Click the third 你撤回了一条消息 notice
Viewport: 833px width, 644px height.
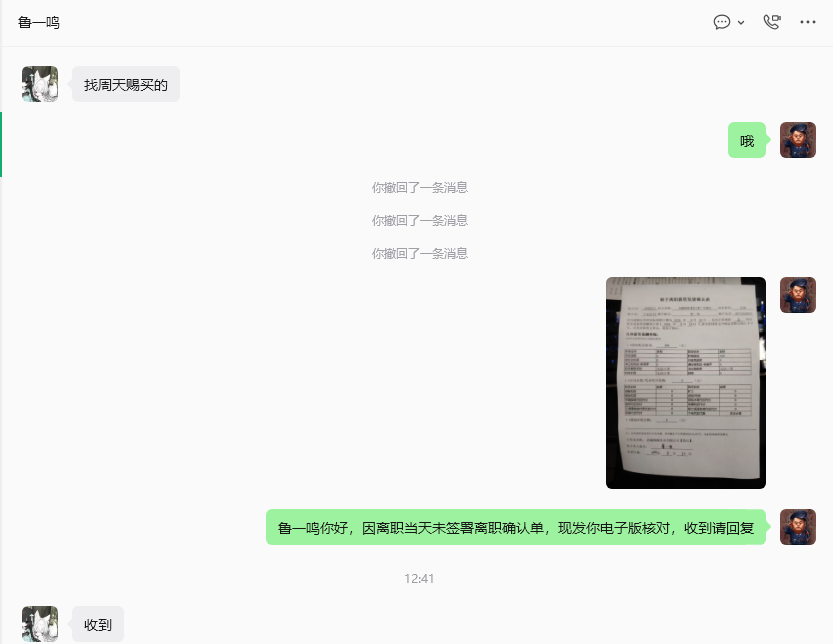pyautogui.click(x=420, y=253)
